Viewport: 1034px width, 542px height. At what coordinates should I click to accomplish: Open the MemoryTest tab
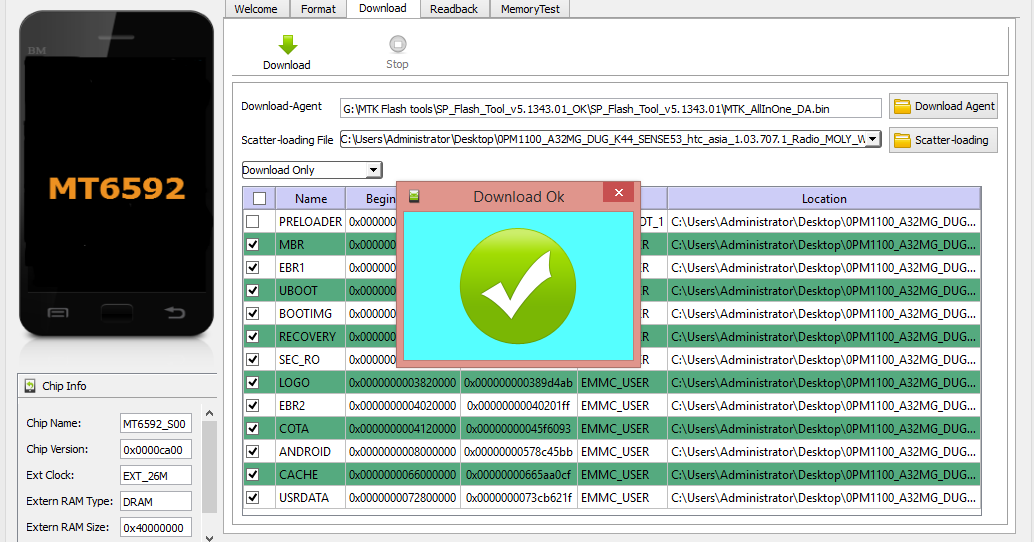pos(530,9)
